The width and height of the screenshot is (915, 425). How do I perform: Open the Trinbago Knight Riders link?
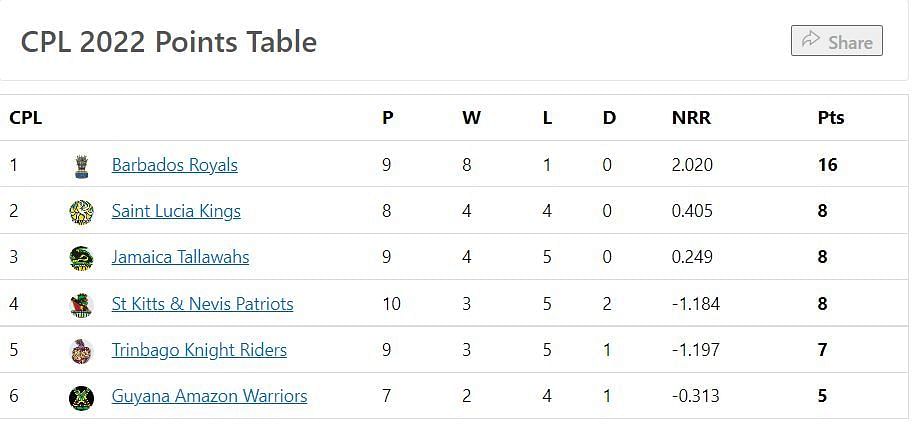pos(199,350)
